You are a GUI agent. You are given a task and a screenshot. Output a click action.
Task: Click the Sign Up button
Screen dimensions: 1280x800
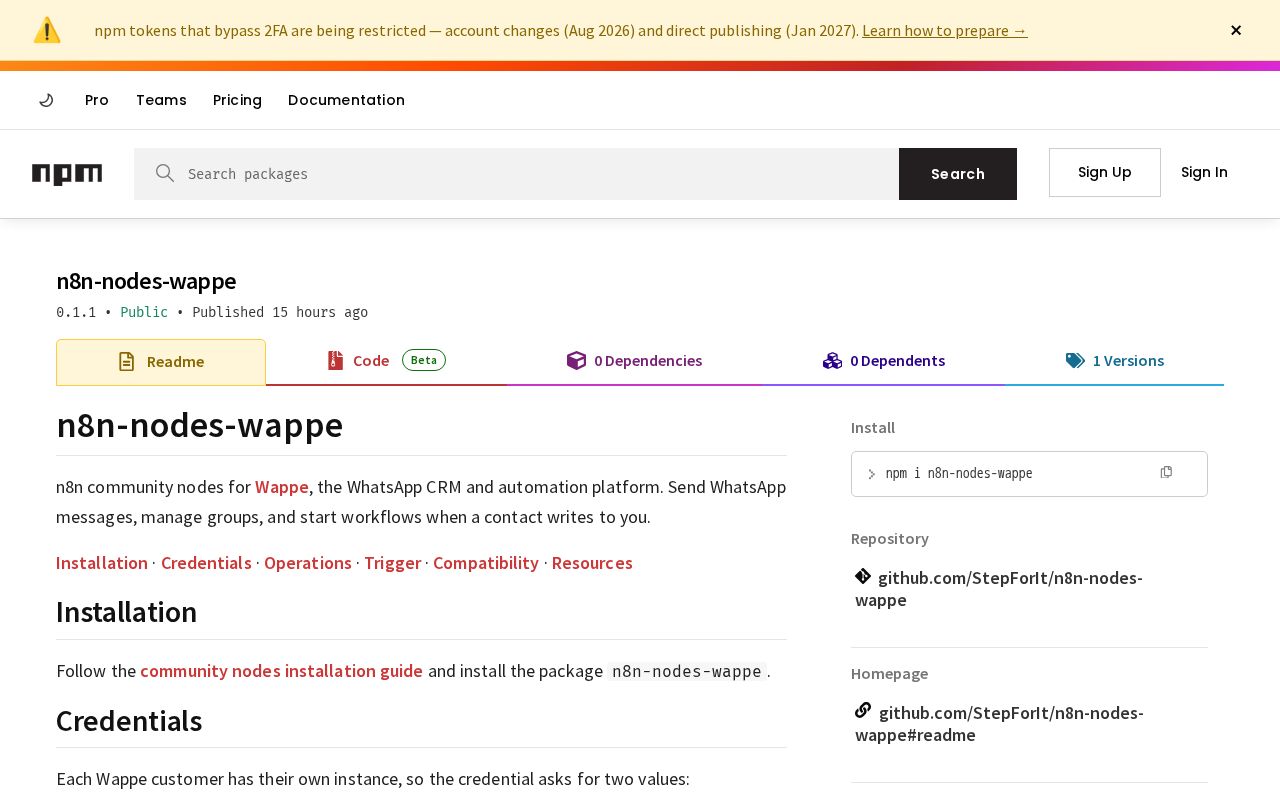pyautogui.click(x=1105, y=172)
